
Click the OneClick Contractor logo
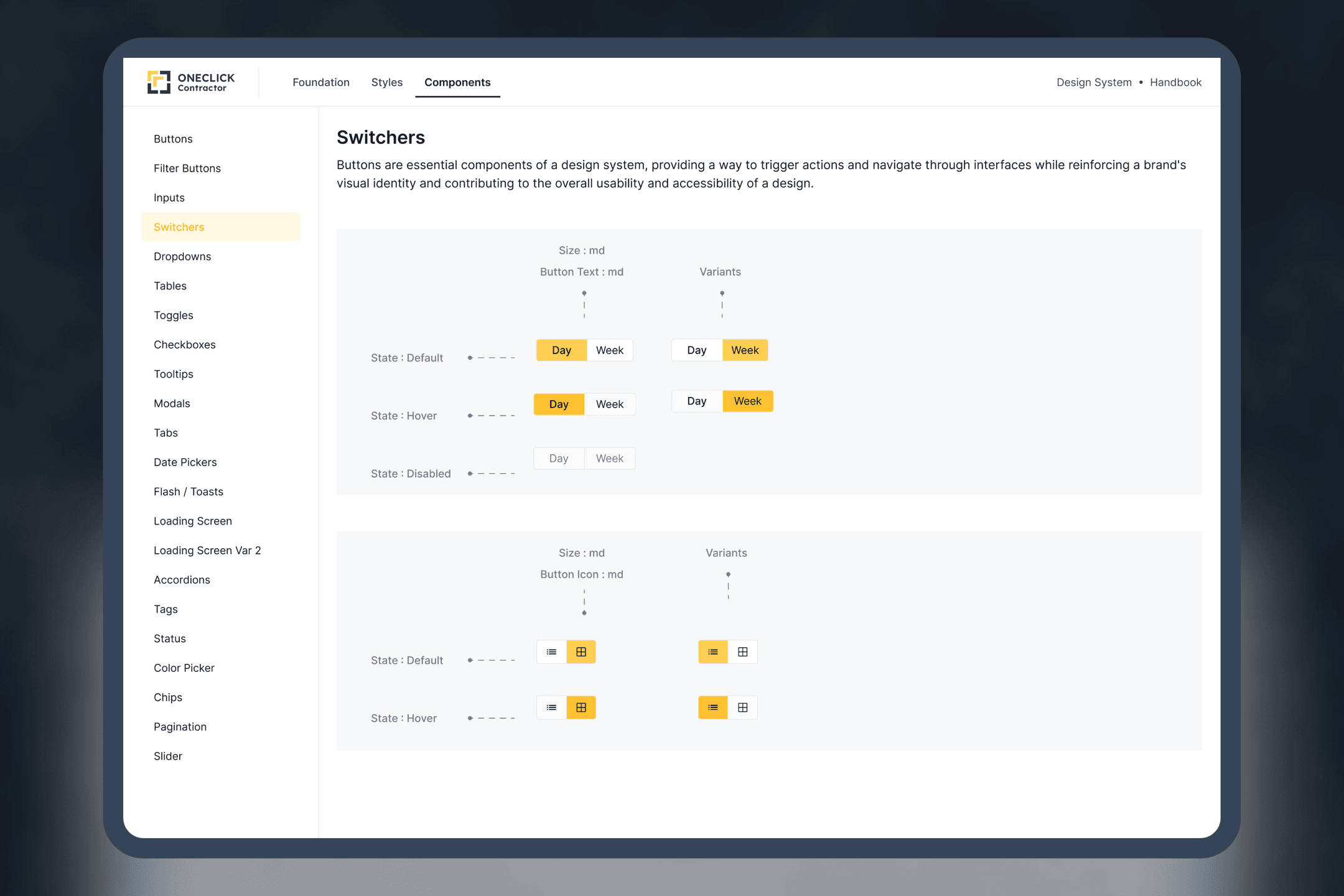(191, 82)
